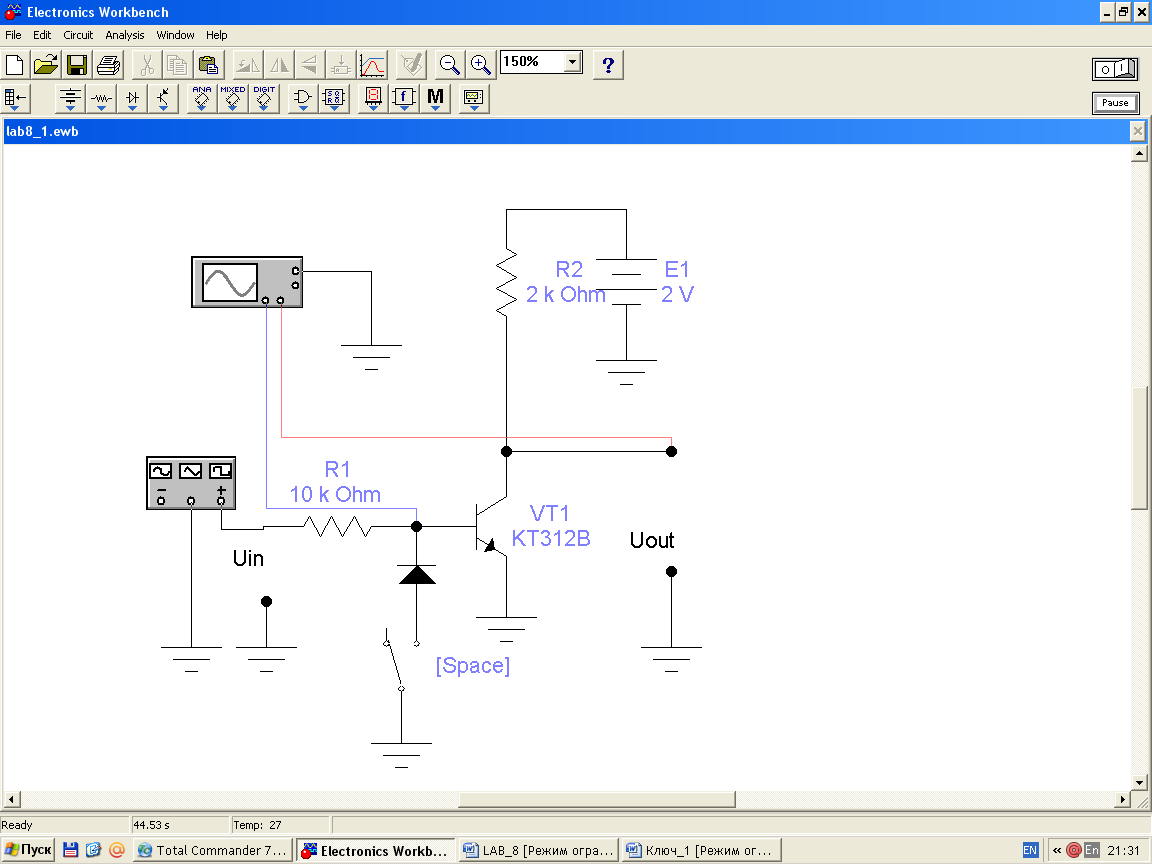The height and width of the screenshot is (864, 1152).
Task: Click the horizontal scrollbar thumb
Action: (x=597, y=799)
